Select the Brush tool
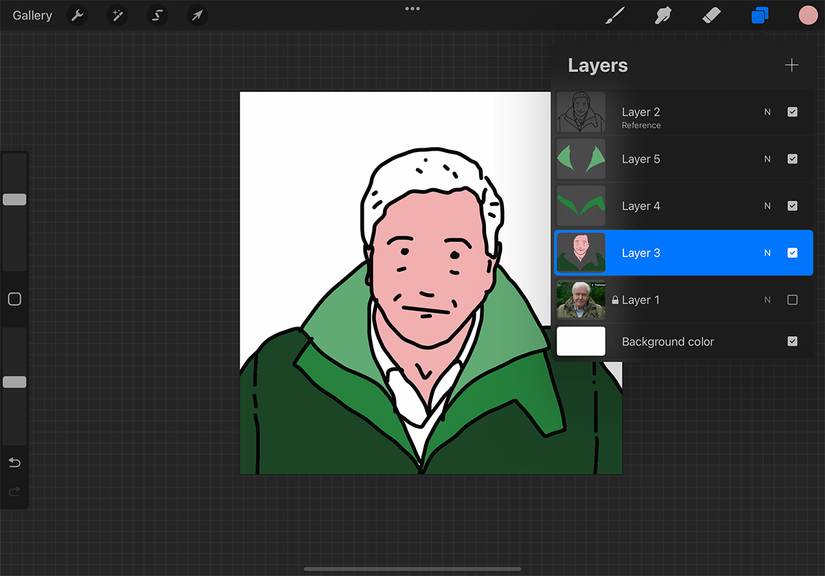This screenshot has width=825, height=576. 614,15
